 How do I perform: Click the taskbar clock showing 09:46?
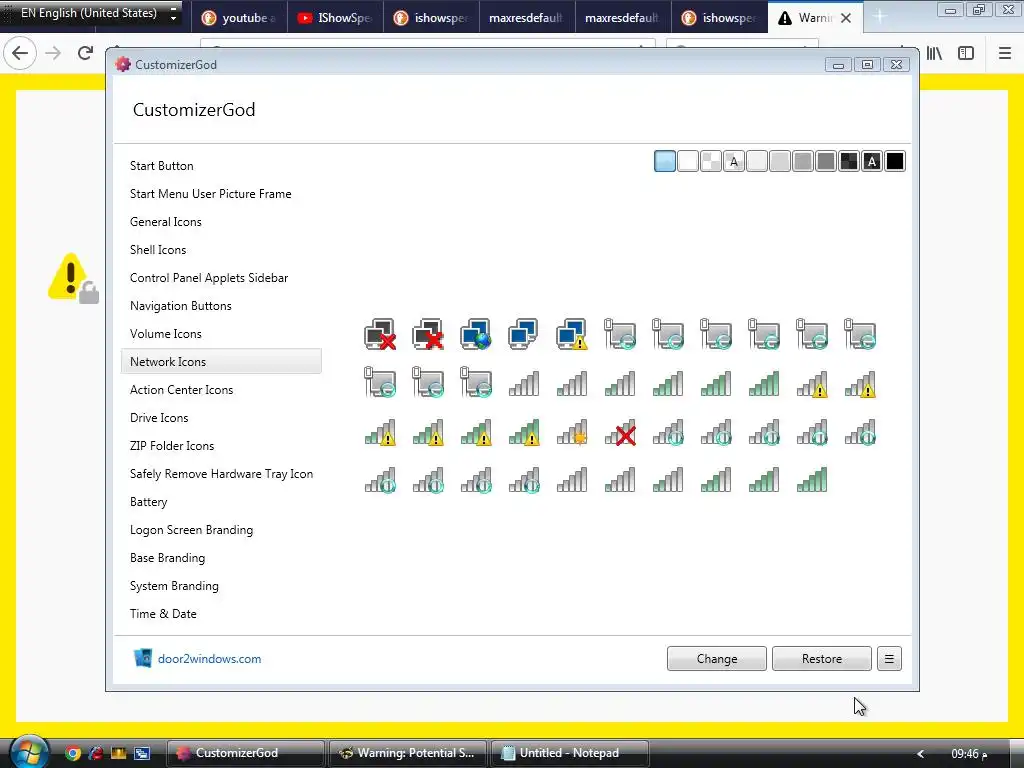(969, 754)
